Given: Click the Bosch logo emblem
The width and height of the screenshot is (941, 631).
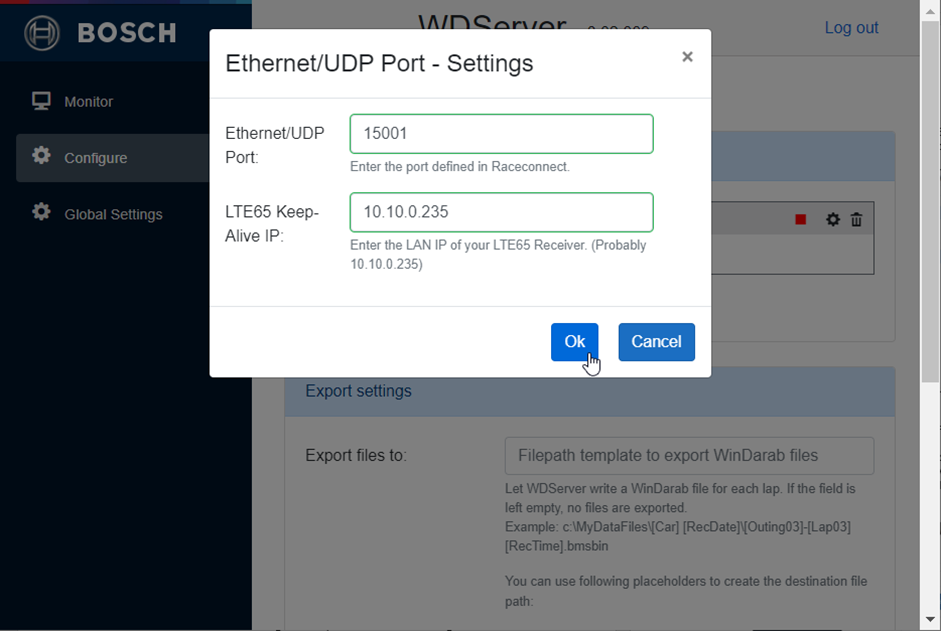Looking at the screenshot, I should (x=41, y=33).
